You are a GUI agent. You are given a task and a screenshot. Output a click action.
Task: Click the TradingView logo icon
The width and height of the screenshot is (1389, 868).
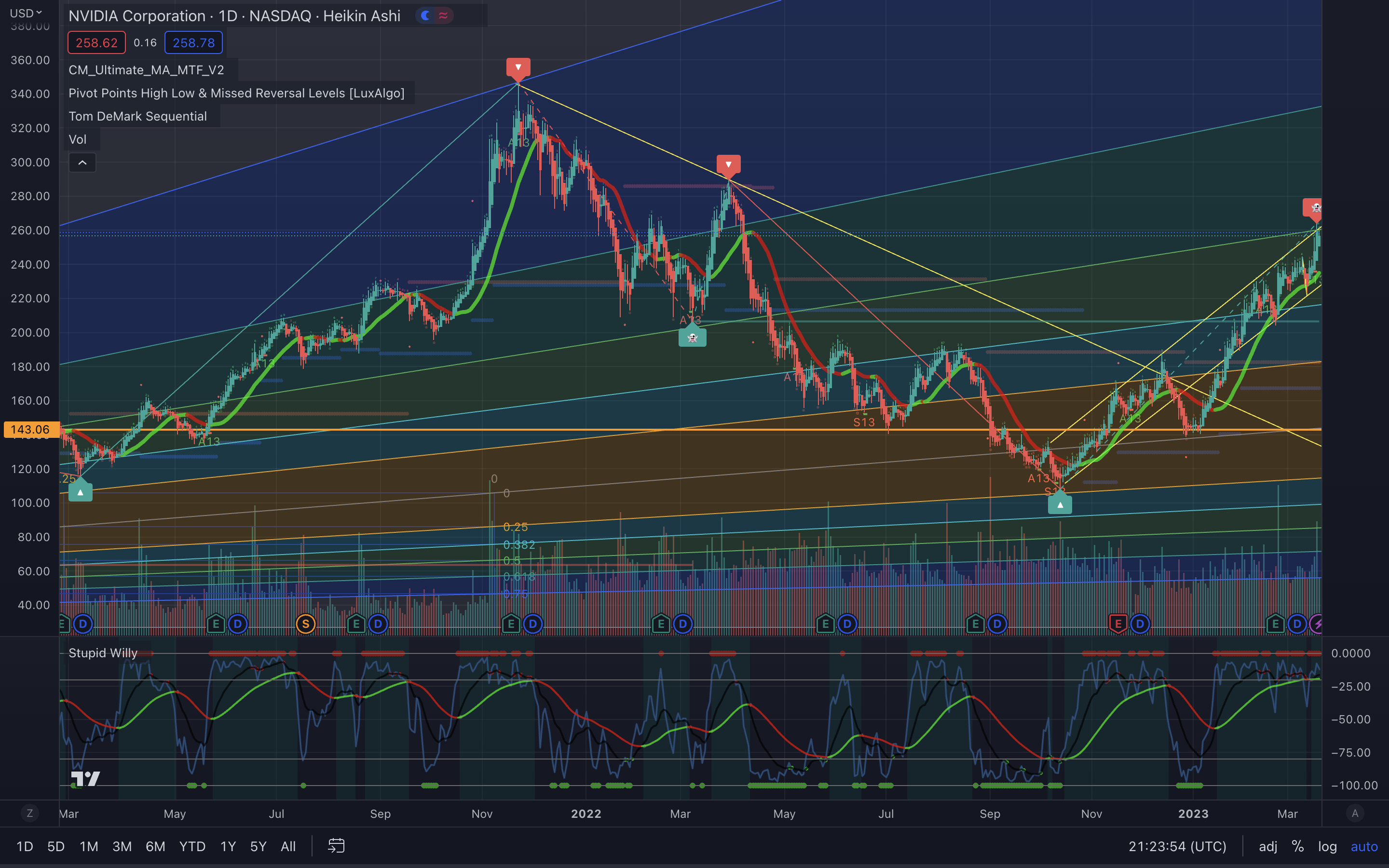(85, 778)
